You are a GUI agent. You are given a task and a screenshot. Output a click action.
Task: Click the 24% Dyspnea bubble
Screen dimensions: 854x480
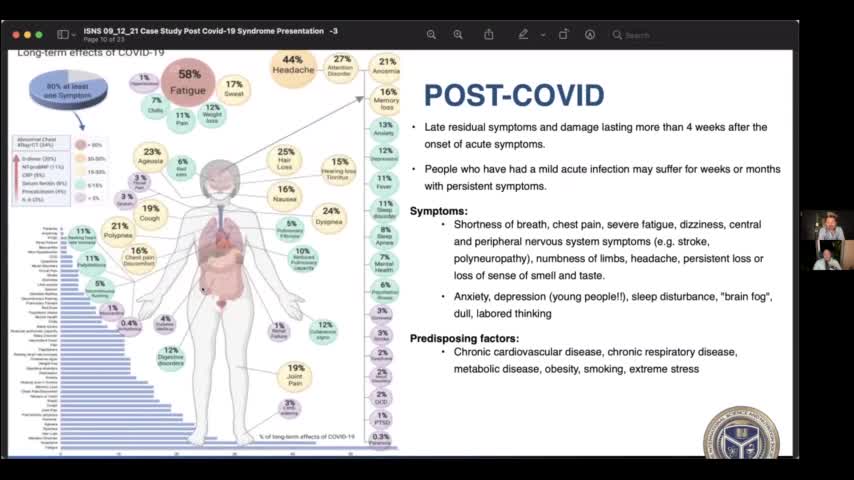[329, 217]
